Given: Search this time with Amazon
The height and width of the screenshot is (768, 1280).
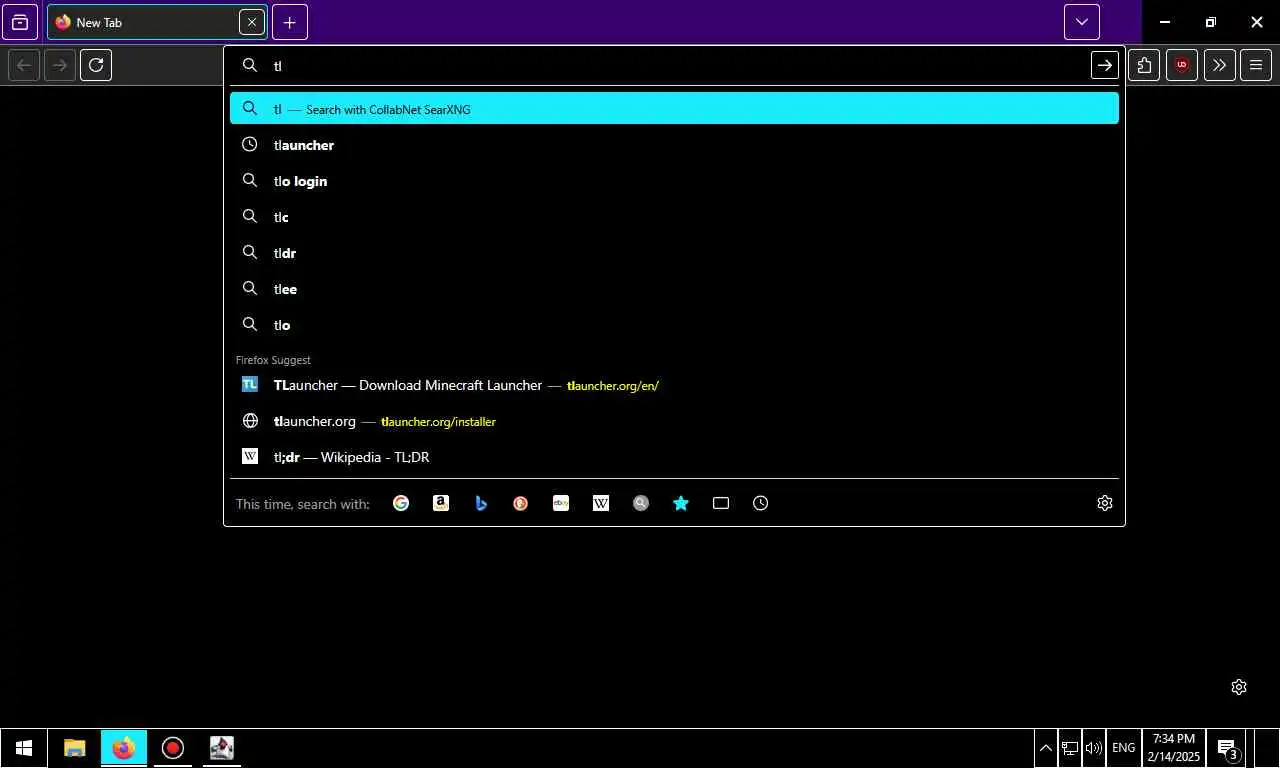Looking at the screenshot, I should pos(441,503).
